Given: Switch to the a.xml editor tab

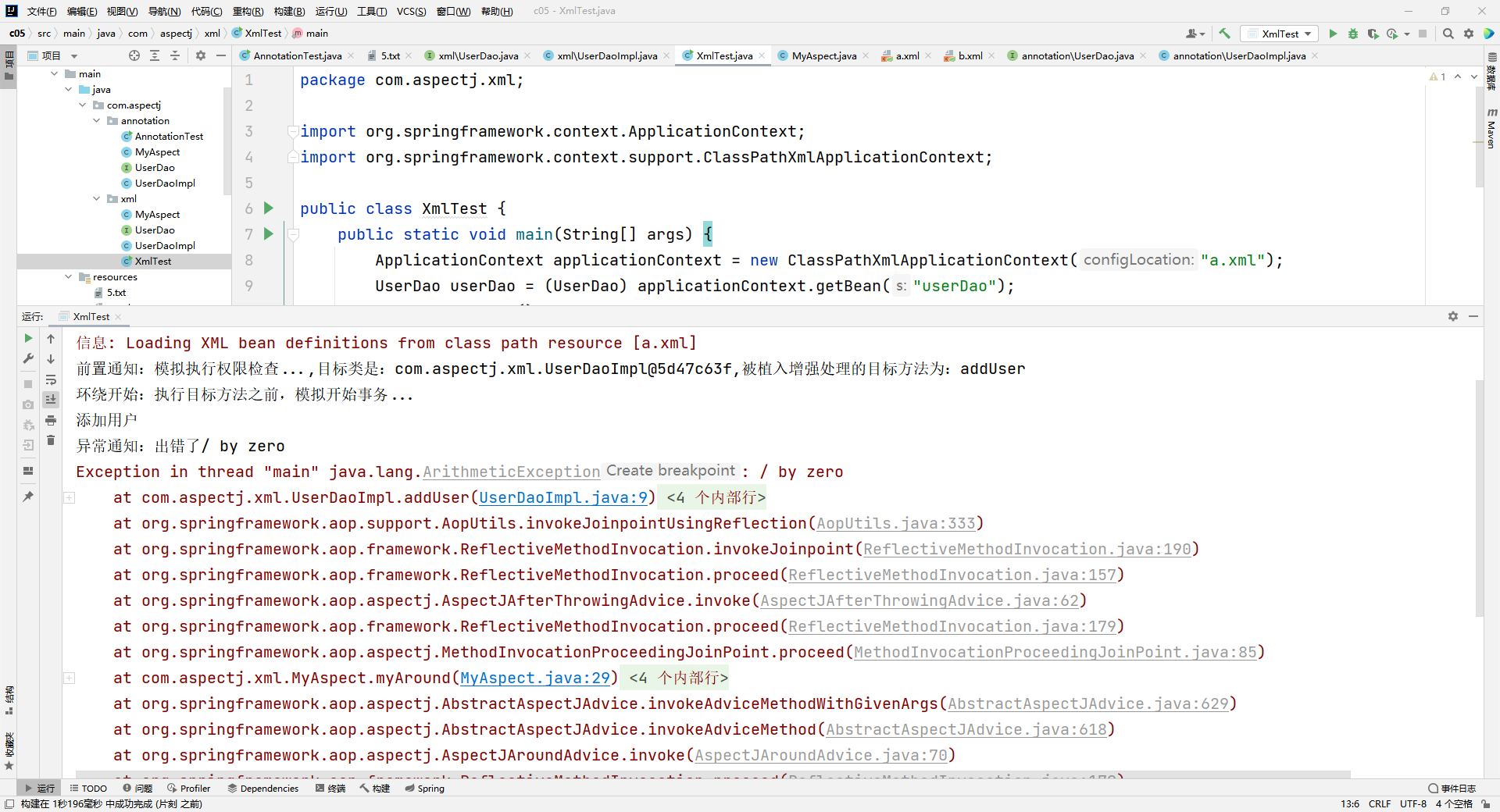Looking at the screenshot, I should (x=906, y=55).
